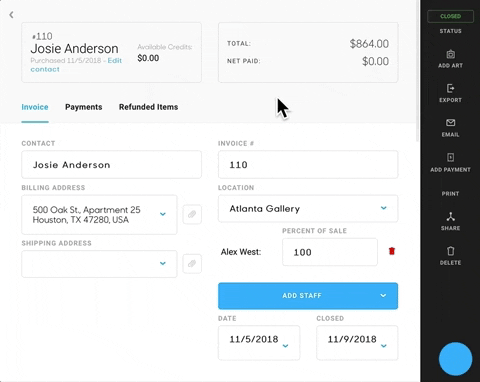Click the $864.00 total amount
Viewport: 480px width, 382px height.
coord(369,44)
